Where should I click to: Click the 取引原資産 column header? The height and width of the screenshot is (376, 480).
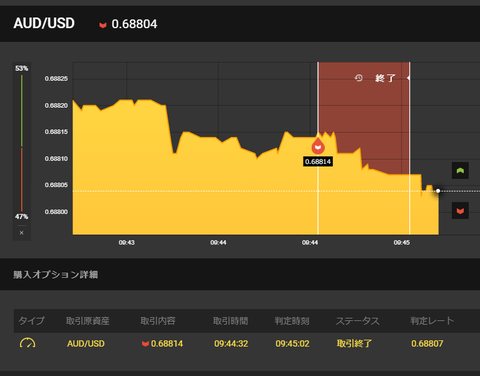pos(88,321)
